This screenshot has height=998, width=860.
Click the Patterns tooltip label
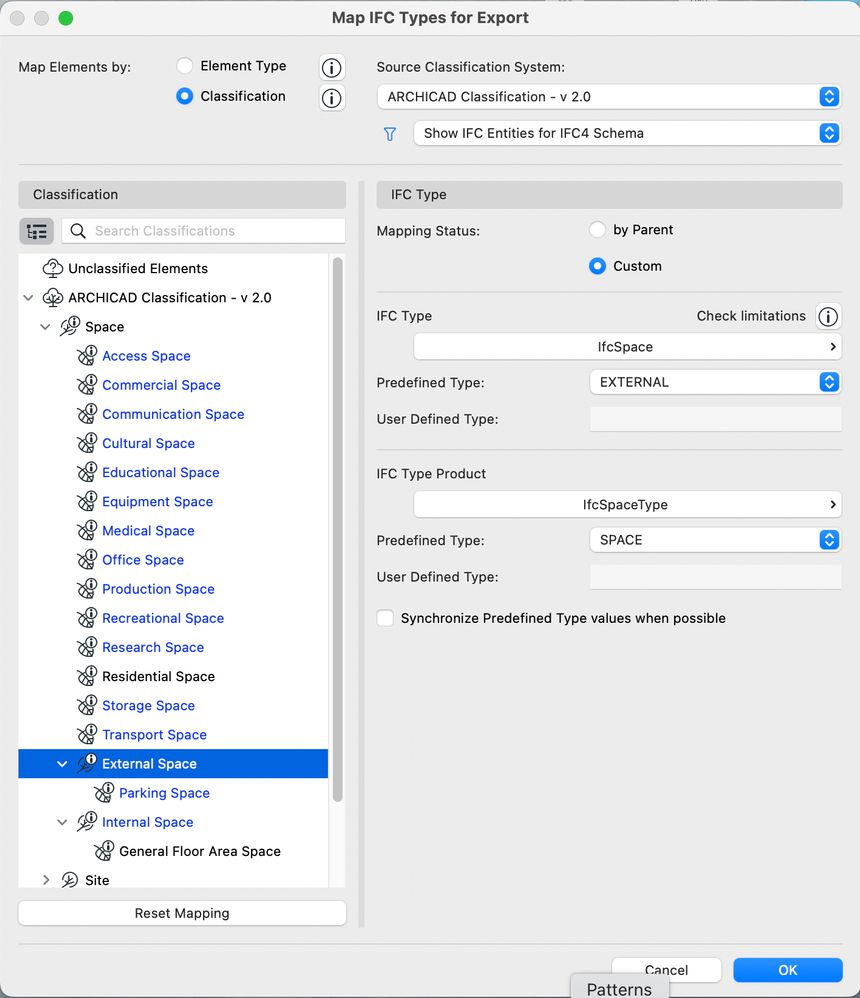point(619,988)
